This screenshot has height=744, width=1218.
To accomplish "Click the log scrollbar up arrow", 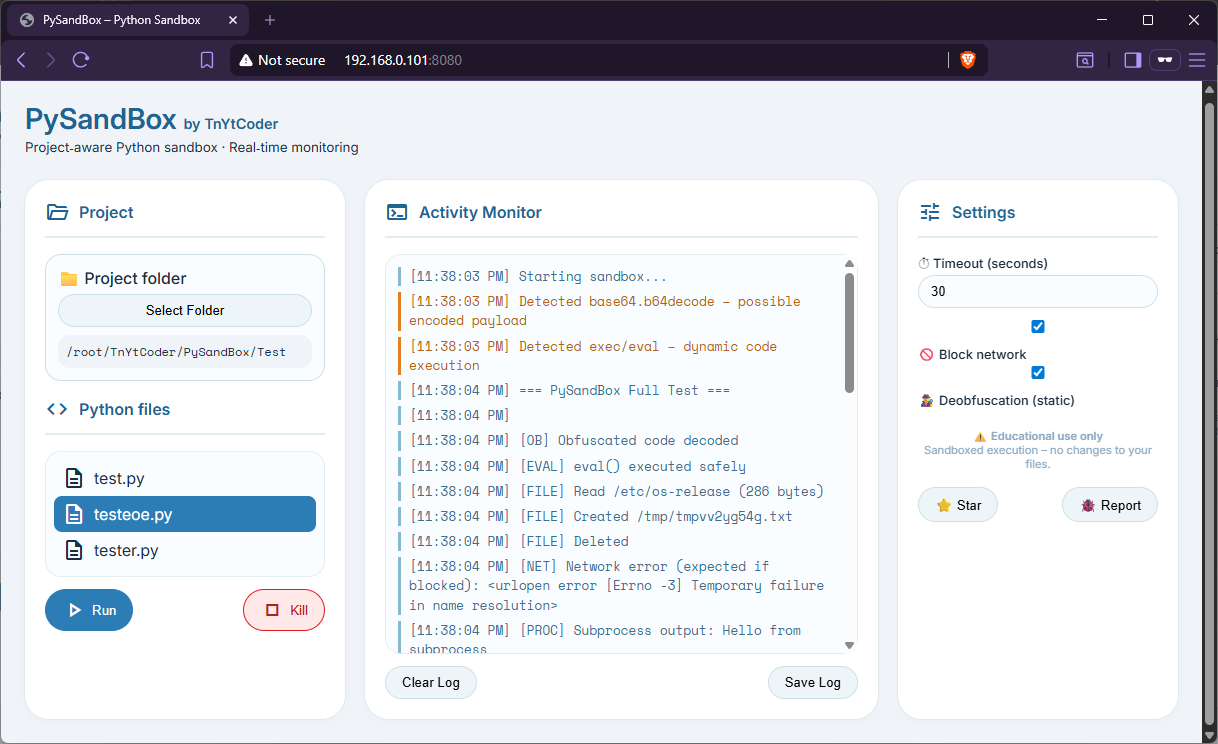I will coord(850,263).
